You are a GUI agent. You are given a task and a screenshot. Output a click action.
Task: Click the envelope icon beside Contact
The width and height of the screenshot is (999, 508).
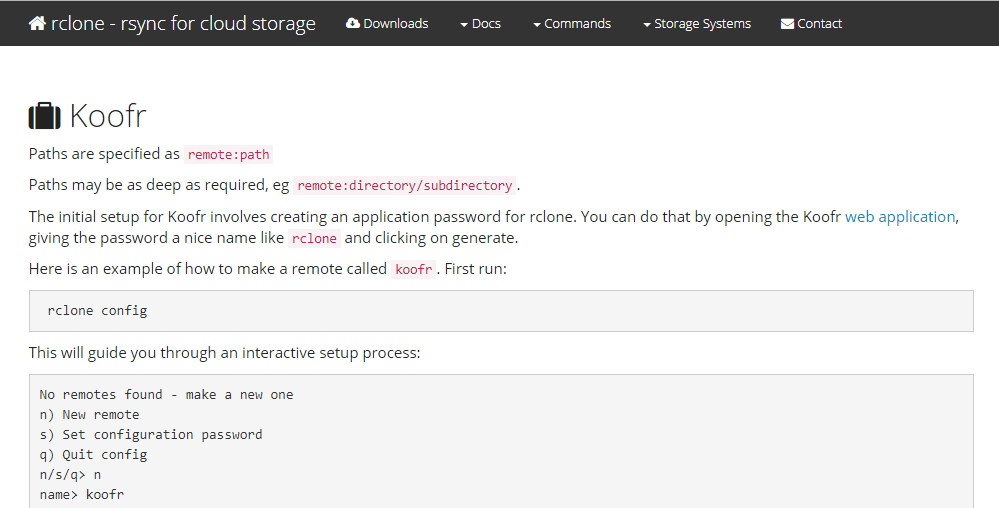(x=787, y=24)
